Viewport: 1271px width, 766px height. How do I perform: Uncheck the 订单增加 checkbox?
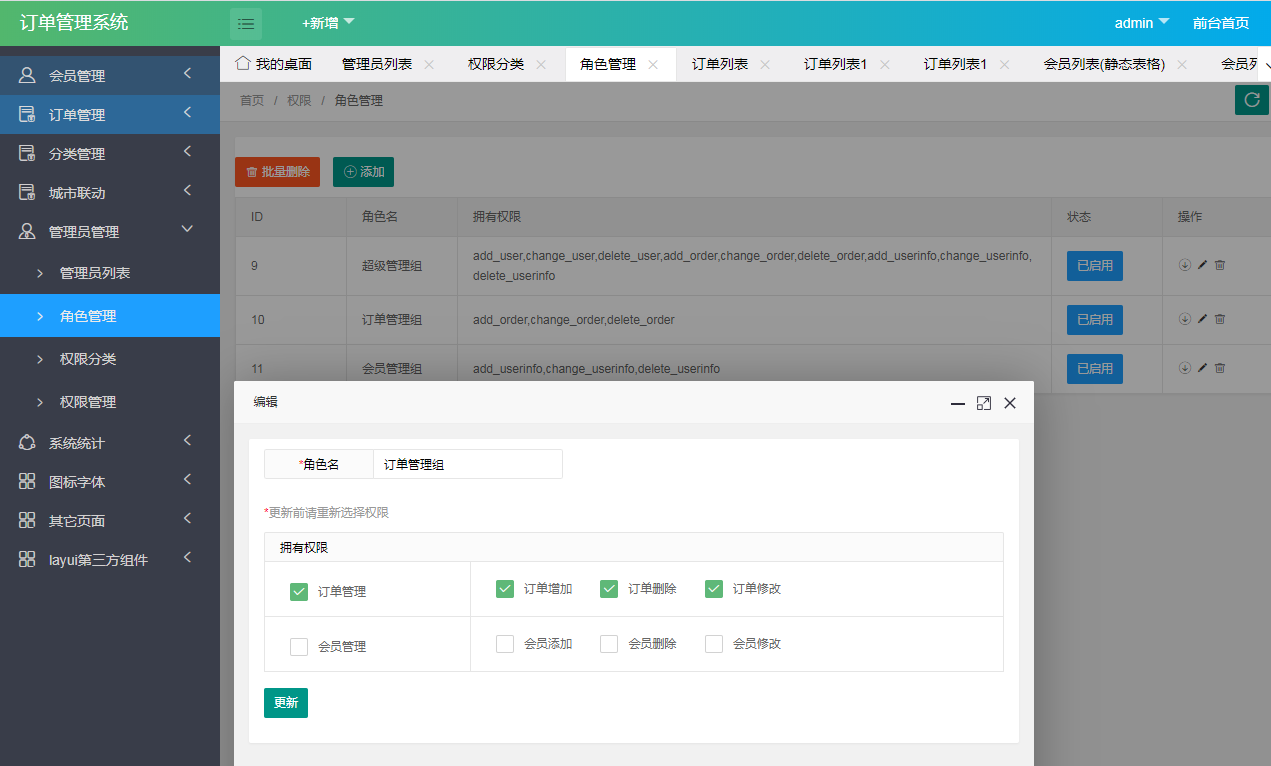(505, 588)
